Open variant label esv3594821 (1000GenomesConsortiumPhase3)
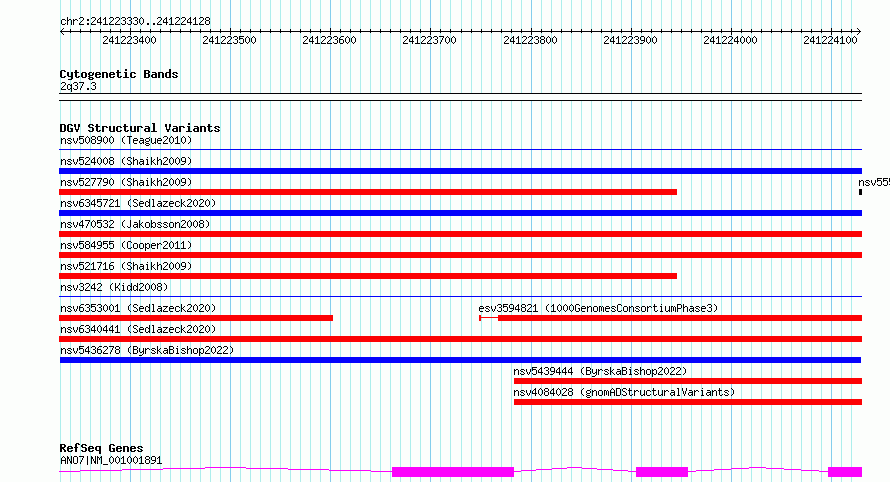Image resolution: width=890 pixels, height=482 pixels. point(598,308)
